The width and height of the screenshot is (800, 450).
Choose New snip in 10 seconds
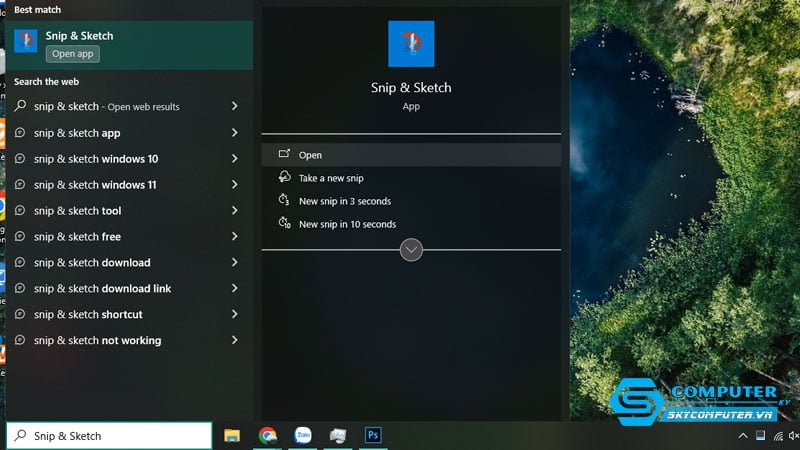pyautogui.click(x=411, y=224)
